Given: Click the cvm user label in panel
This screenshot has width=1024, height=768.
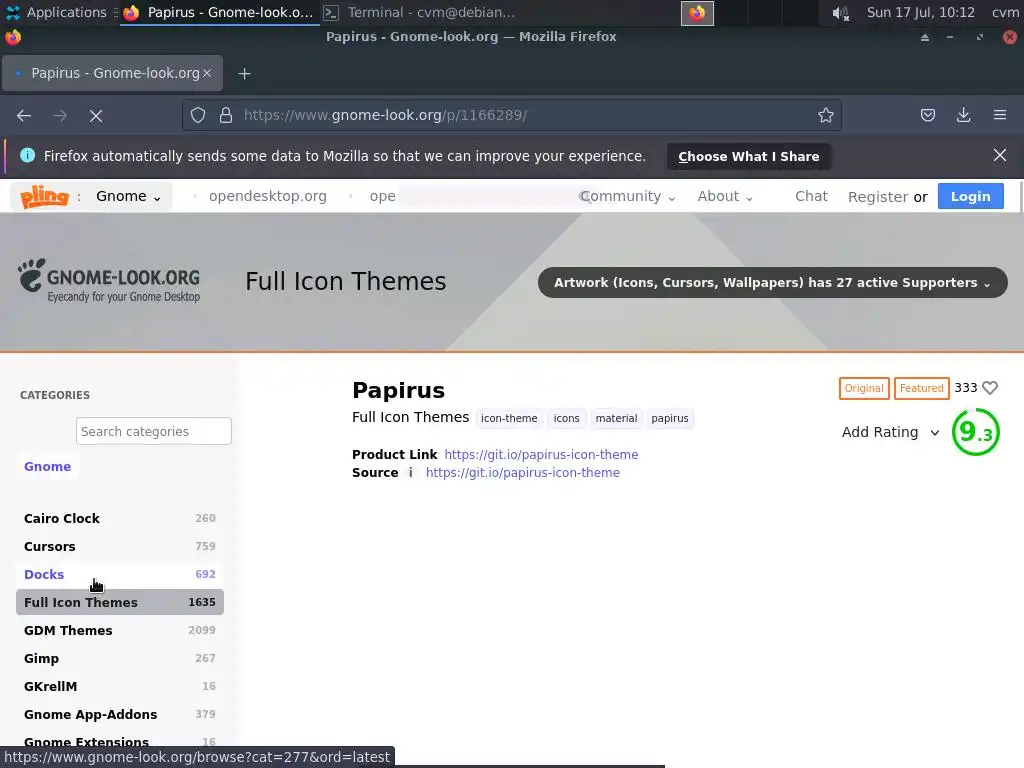Looking at the screenshot, I should tap(1005, 12).
